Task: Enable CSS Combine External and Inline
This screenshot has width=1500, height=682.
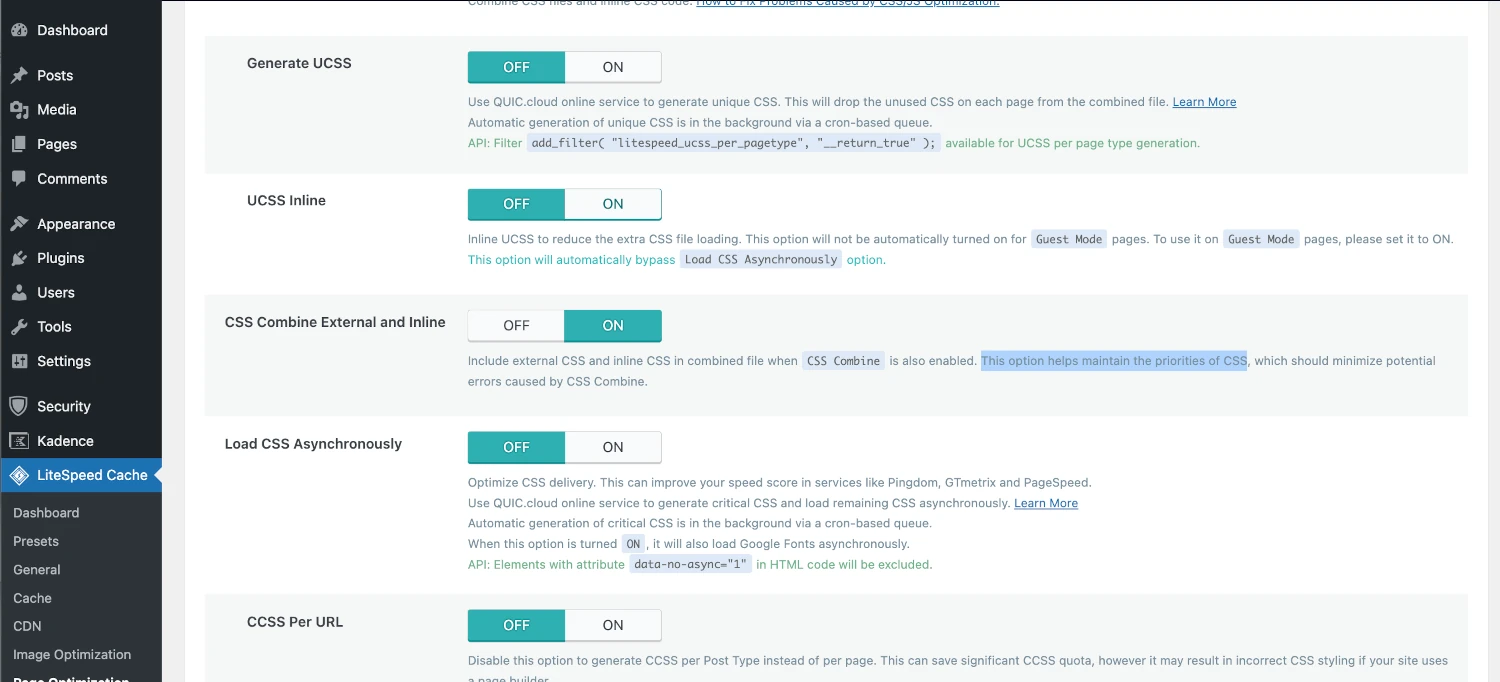Action: coord(613,326)
